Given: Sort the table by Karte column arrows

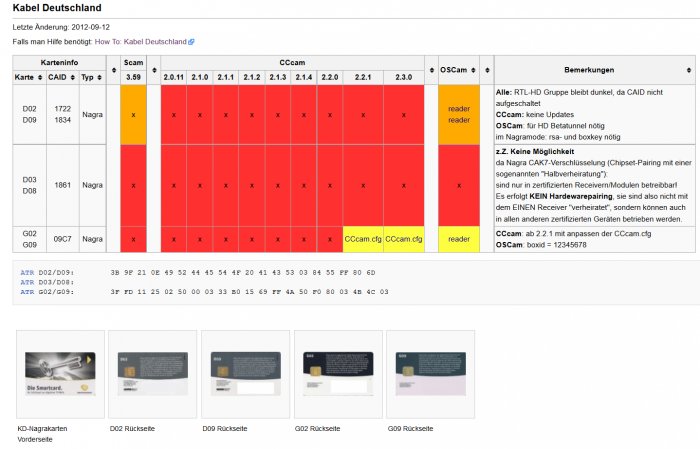Looking at the screenshot, I should pyautogui.click(x=40, y=78).
